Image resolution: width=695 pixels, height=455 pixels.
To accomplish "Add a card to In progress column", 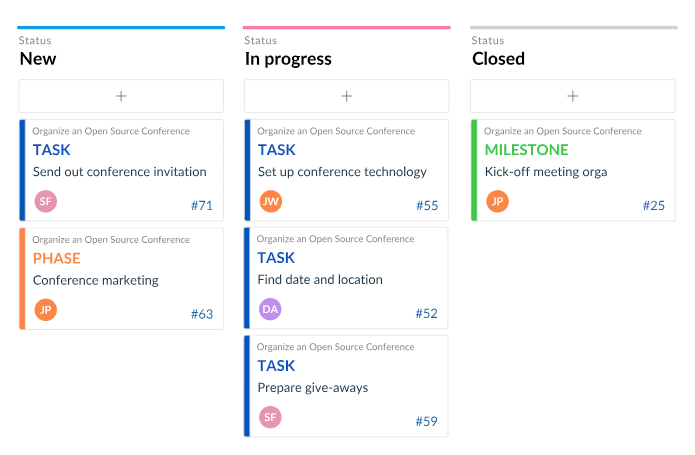I will click(346, 96).
